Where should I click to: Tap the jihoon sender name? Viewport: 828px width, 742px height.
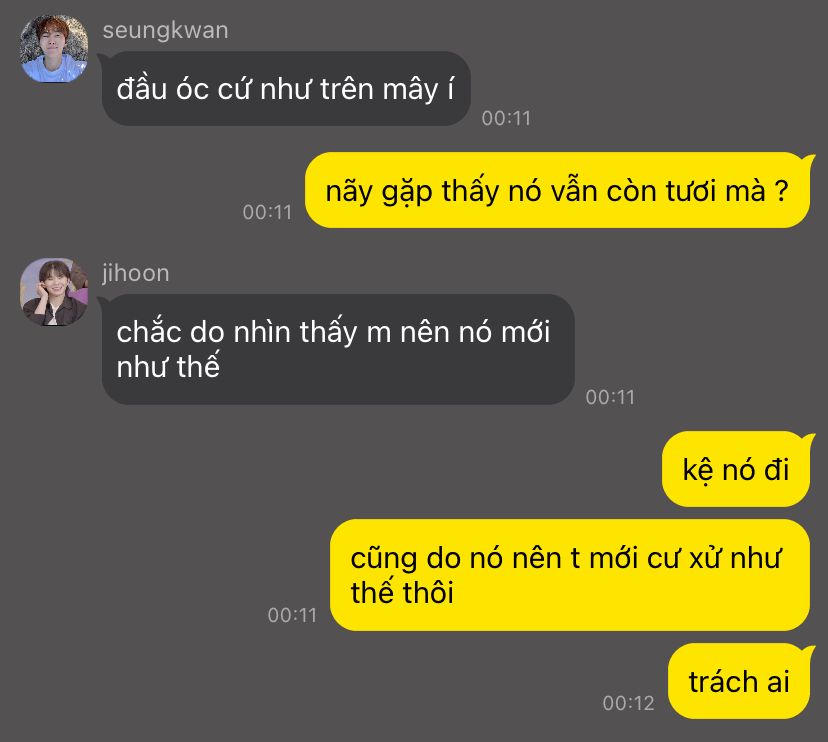pos(136,274)
